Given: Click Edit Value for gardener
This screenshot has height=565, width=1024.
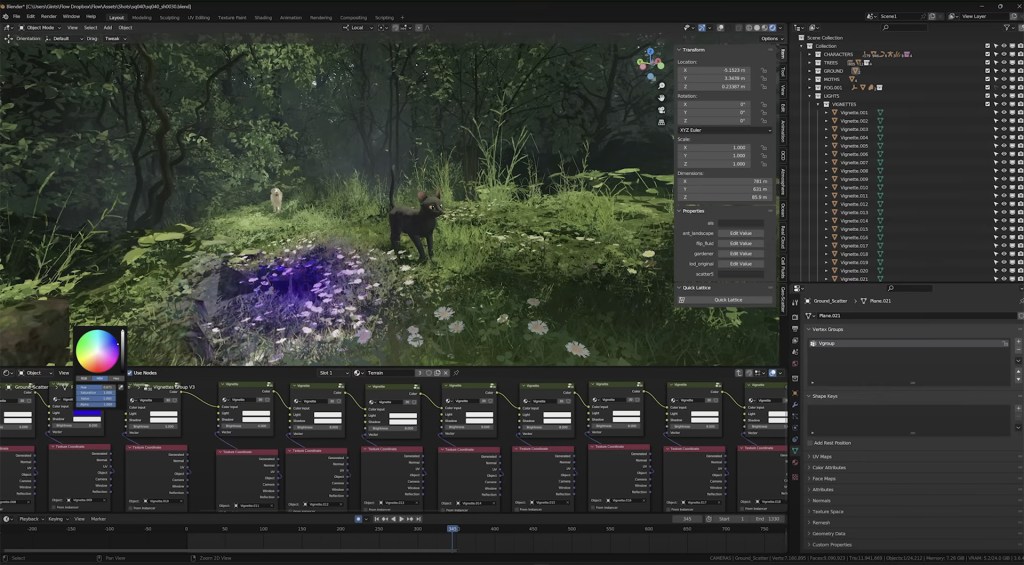Looking at the screenshot, I should click(741, 253).
